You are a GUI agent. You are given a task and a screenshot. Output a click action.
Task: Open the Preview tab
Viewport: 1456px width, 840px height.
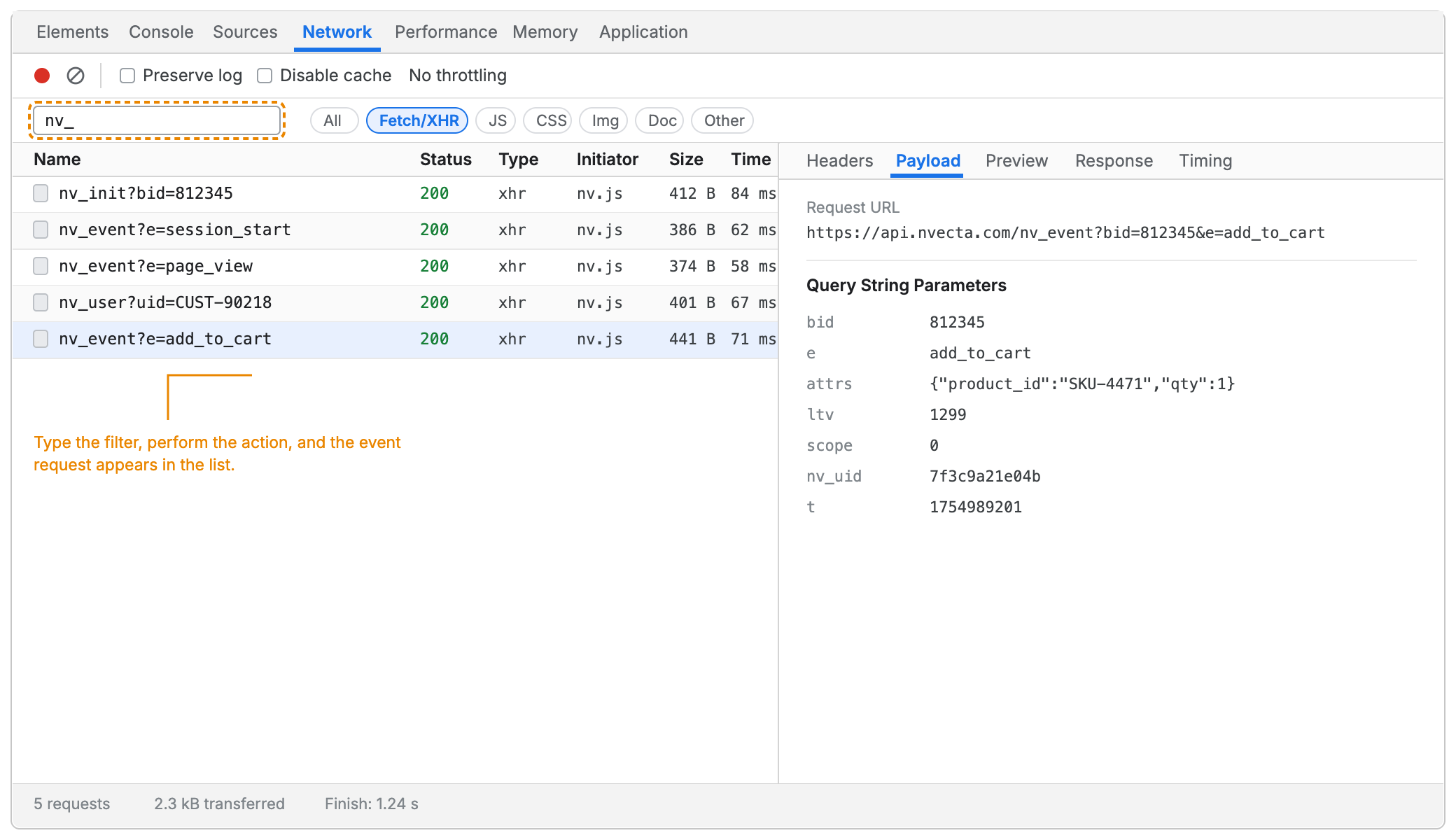pos(1016,161)
